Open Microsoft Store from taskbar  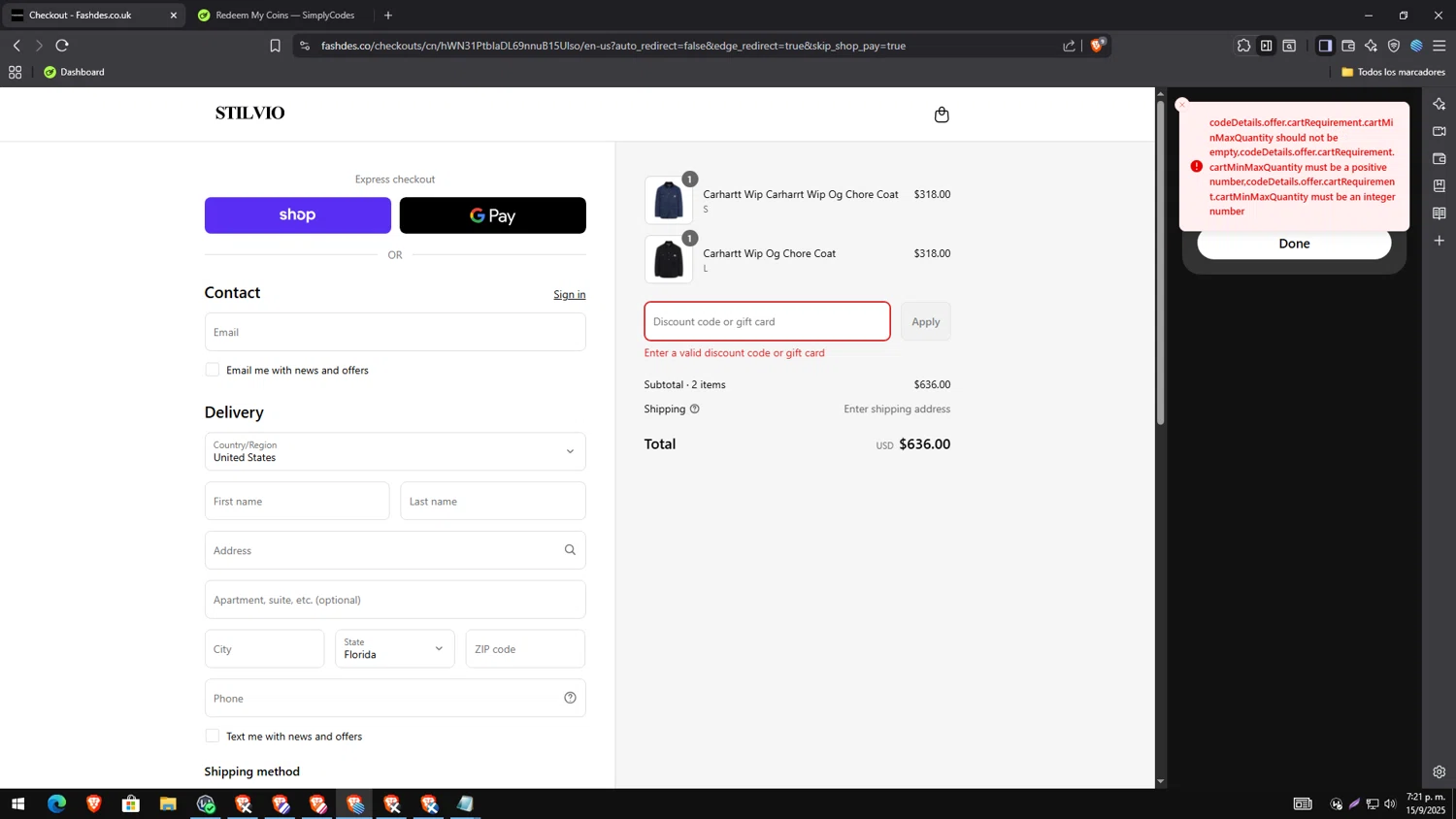click(131, 803)
